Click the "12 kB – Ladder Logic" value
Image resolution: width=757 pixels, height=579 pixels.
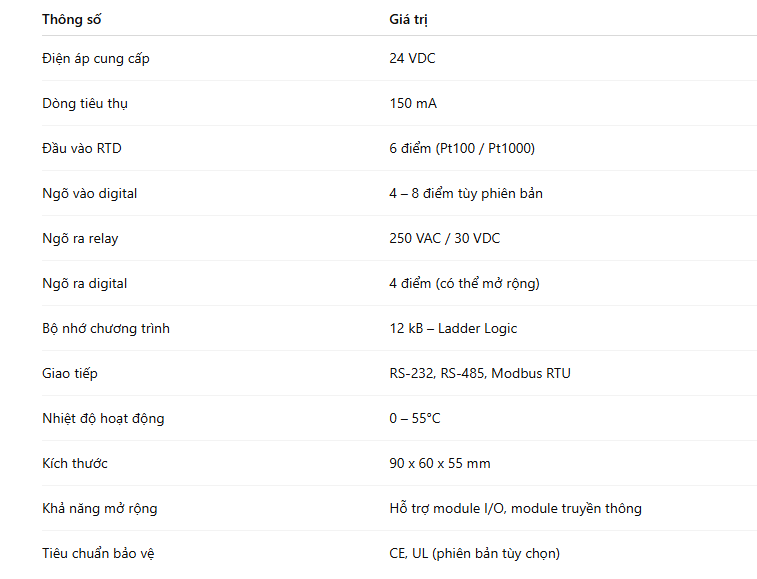click(x=453, y=328)
